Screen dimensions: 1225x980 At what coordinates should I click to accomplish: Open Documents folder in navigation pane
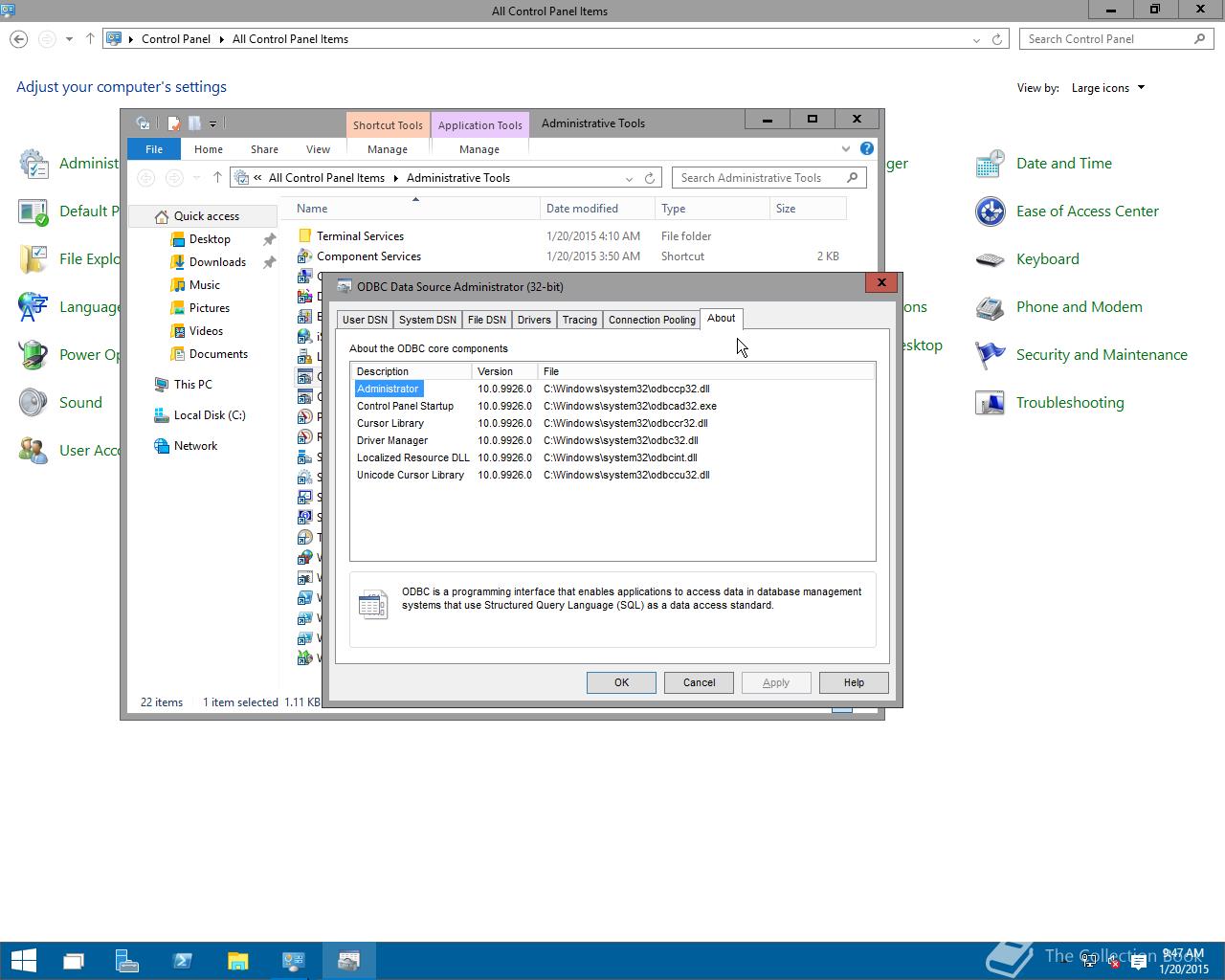tap(218, 354)
